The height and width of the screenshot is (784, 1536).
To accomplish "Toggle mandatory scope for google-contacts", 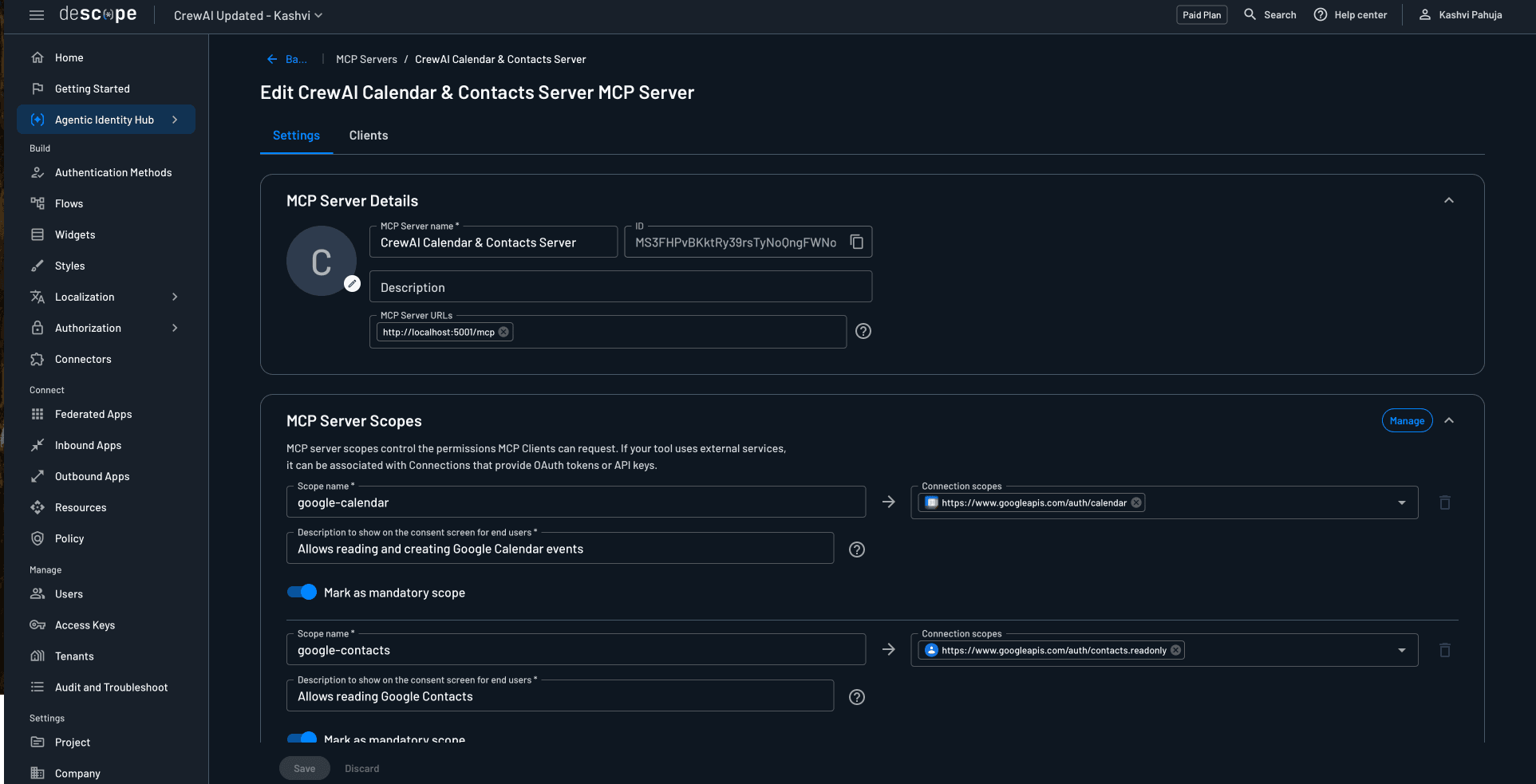I will [302, 739].
